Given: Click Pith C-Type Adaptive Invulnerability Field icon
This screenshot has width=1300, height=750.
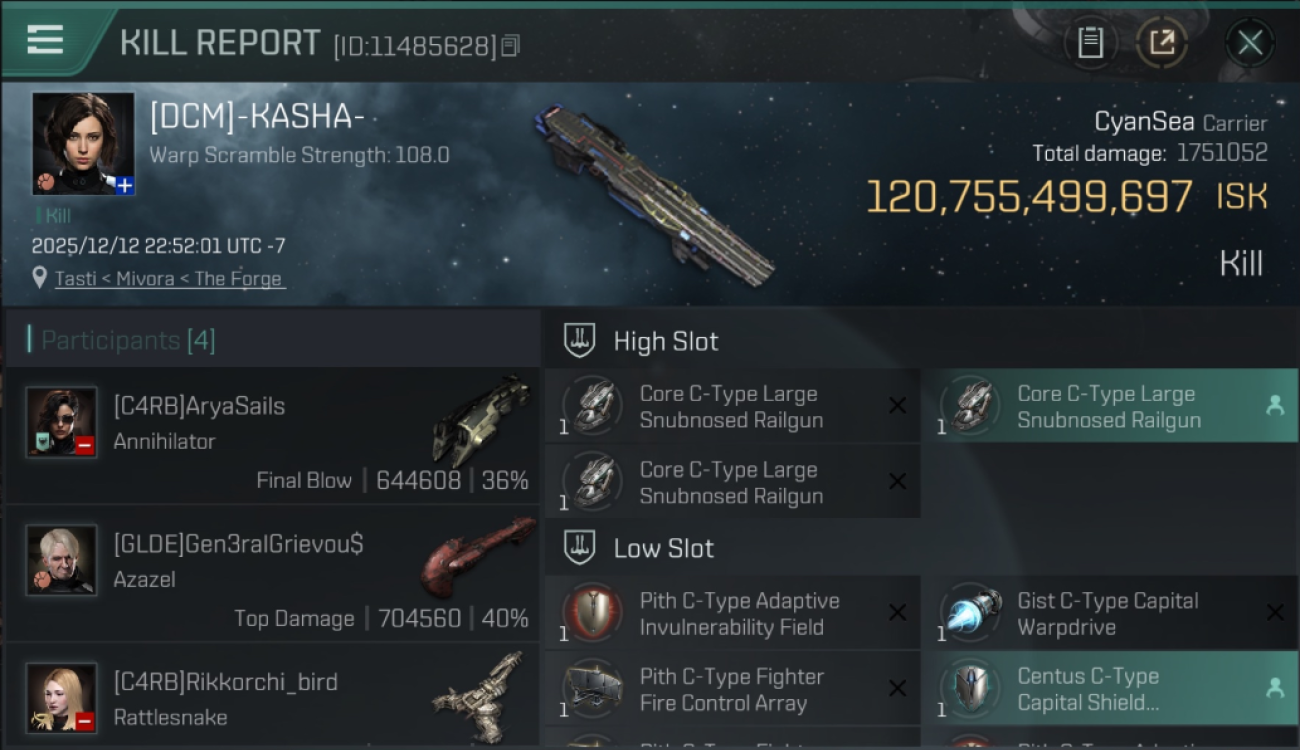Looking at the screenshot, I should coord(592,613).
